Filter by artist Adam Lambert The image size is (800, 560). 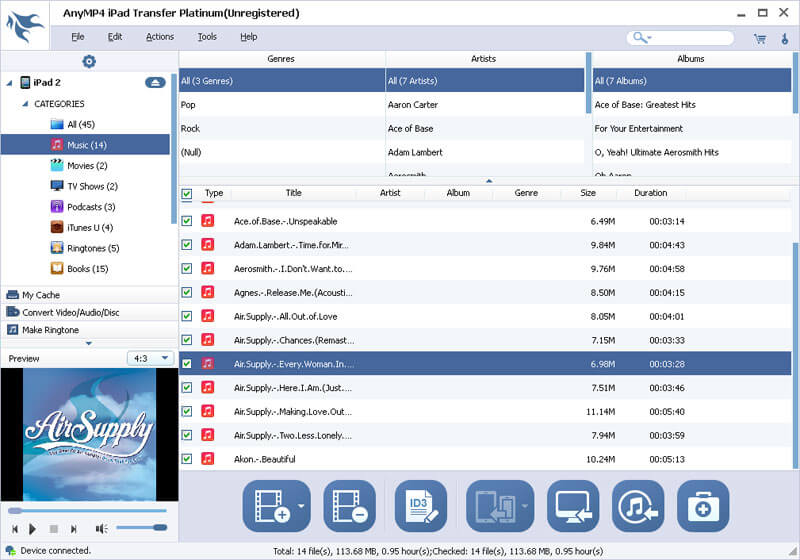click(485, 152)
